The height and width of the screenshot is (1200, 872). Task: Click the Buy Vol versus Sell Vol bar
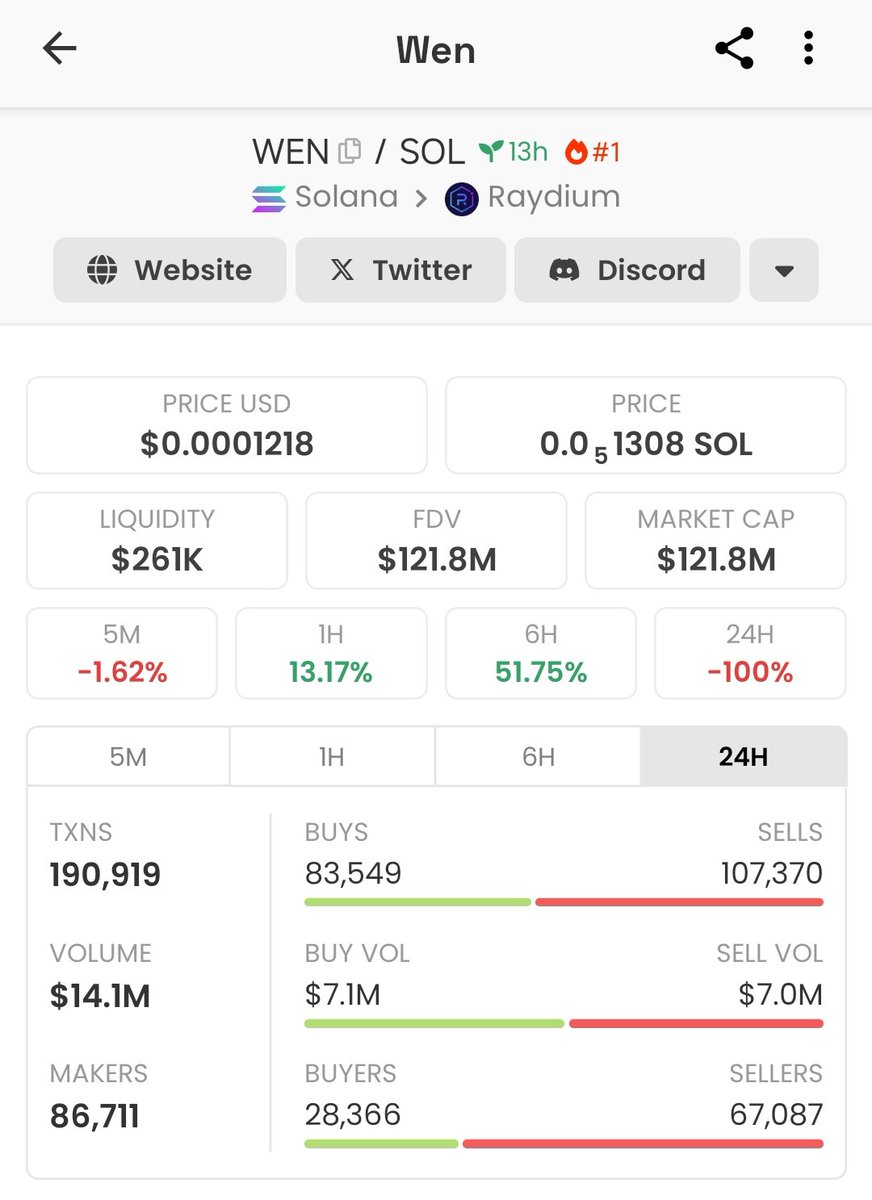[x=564, y=1023]
